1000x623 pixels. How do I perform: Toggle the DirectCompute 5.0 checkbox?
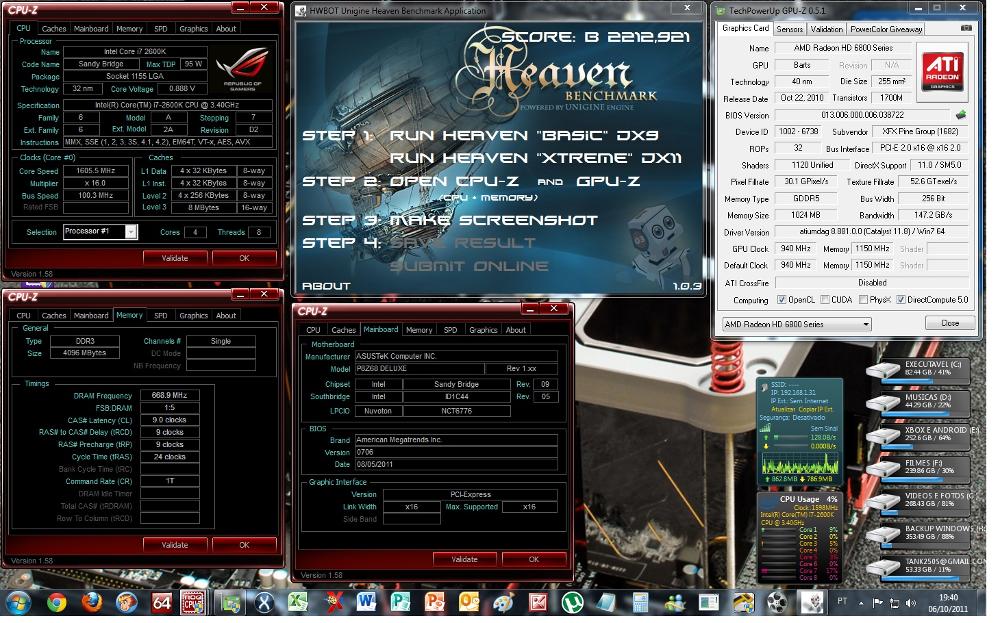pyautogui.click(x=901, y=300)
